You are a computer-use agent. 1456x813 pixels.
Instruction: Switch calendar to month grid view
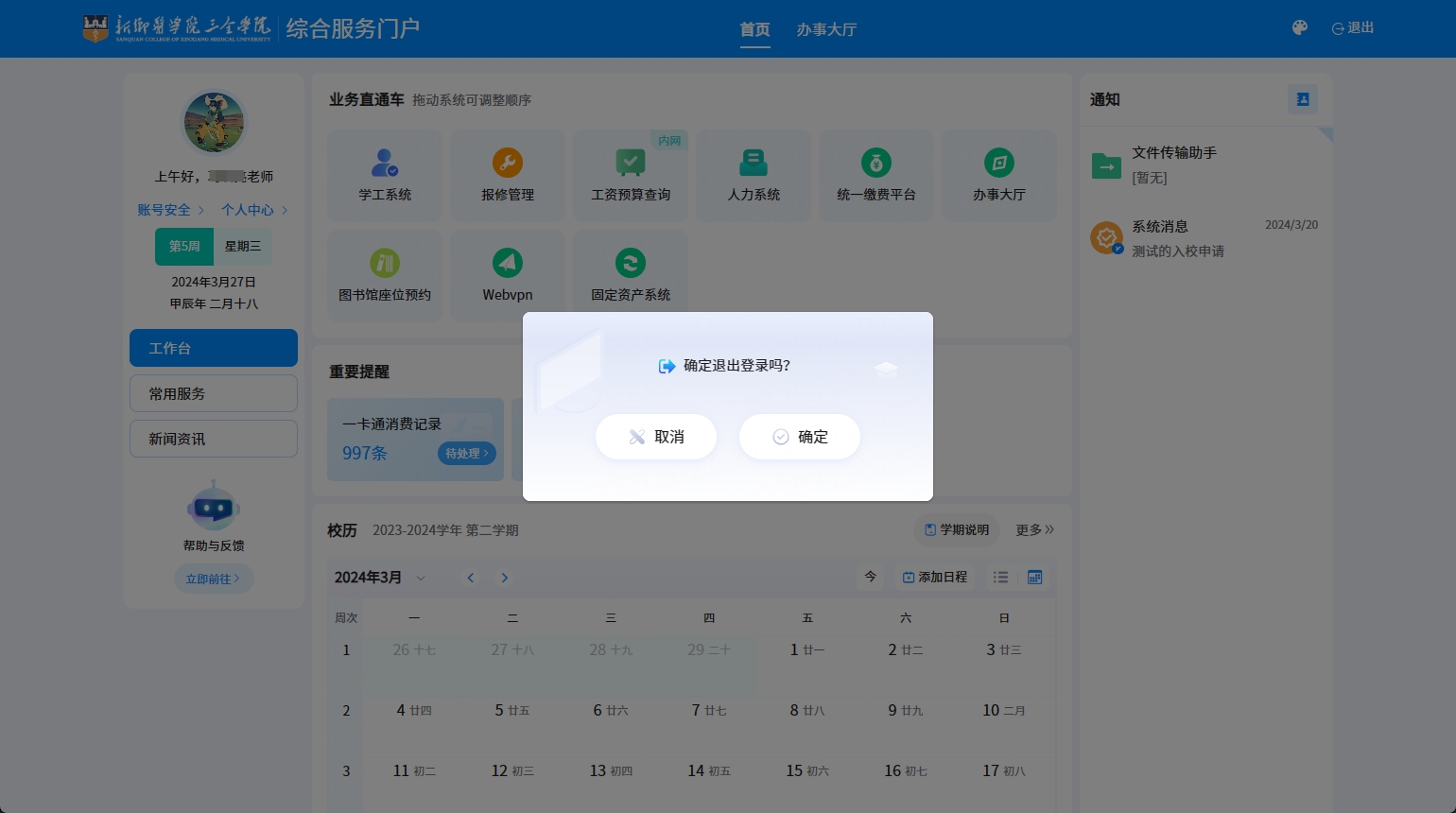1035,577
